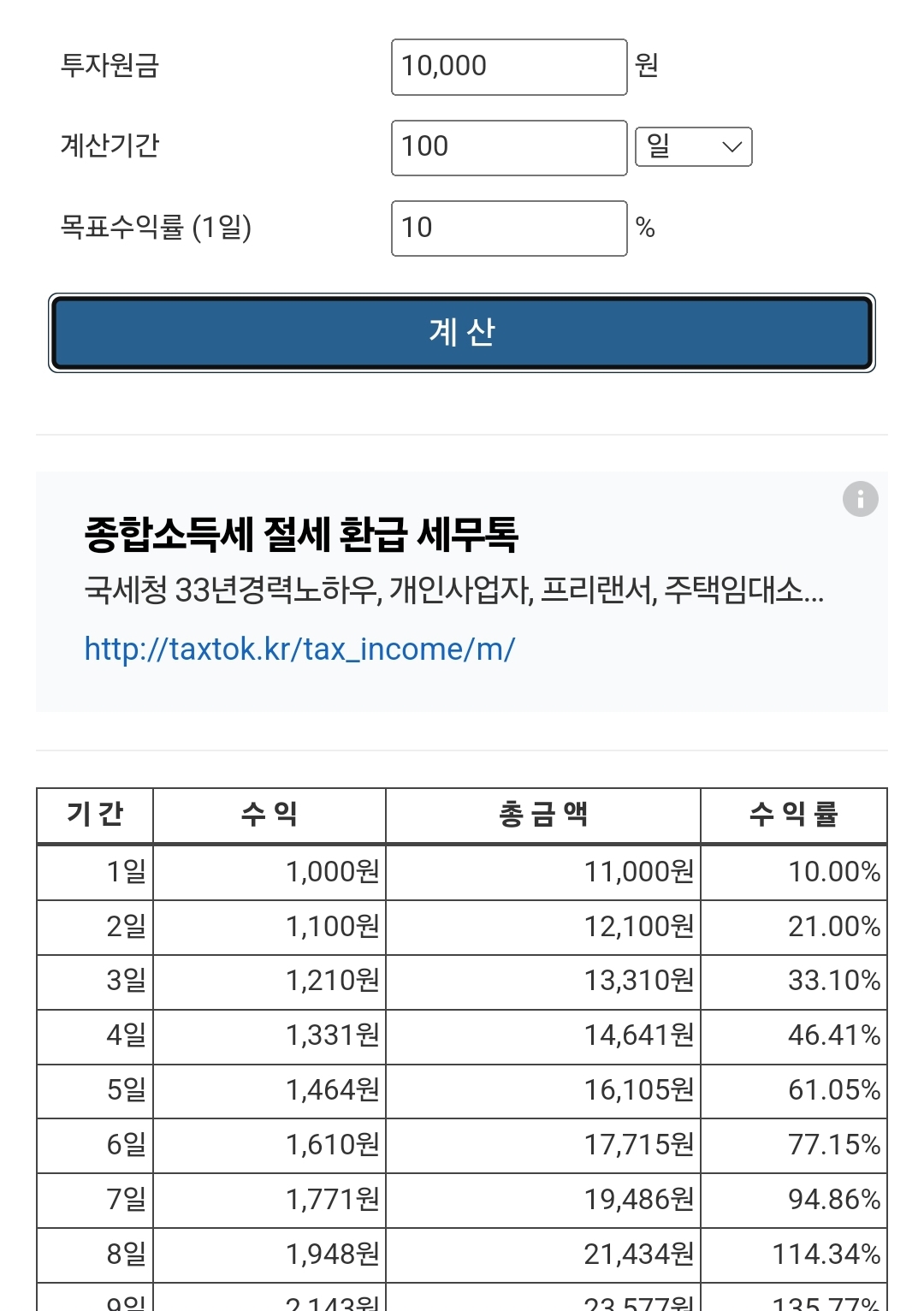Click the 계산 calculate button
The width and height of the screenshot is (924, 1311).
[x=462, y=333]
